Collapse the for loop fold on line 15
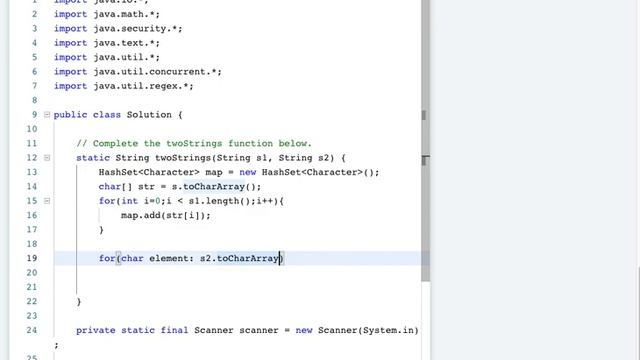The height and width of the screenshot is (360, 640). tap(47, 201)
